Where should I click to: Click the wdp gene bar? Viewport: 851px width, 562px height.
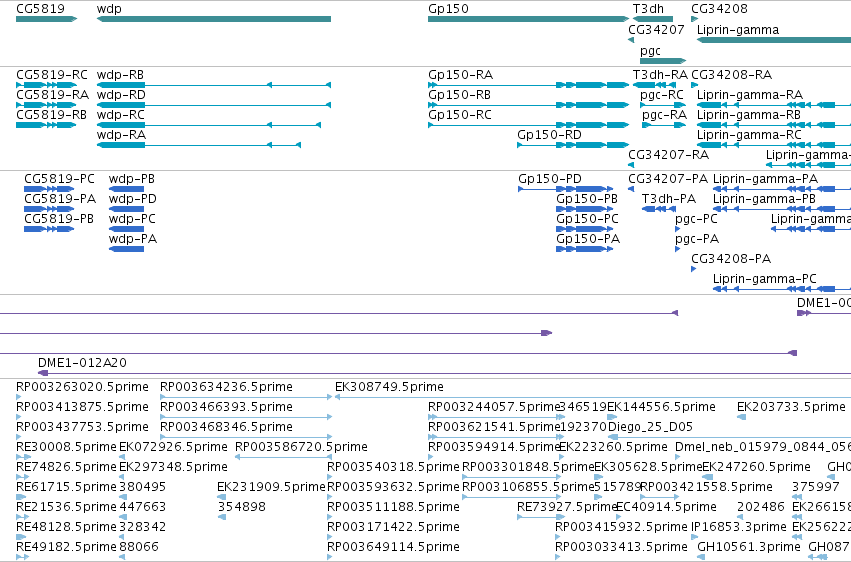point(214,19)
